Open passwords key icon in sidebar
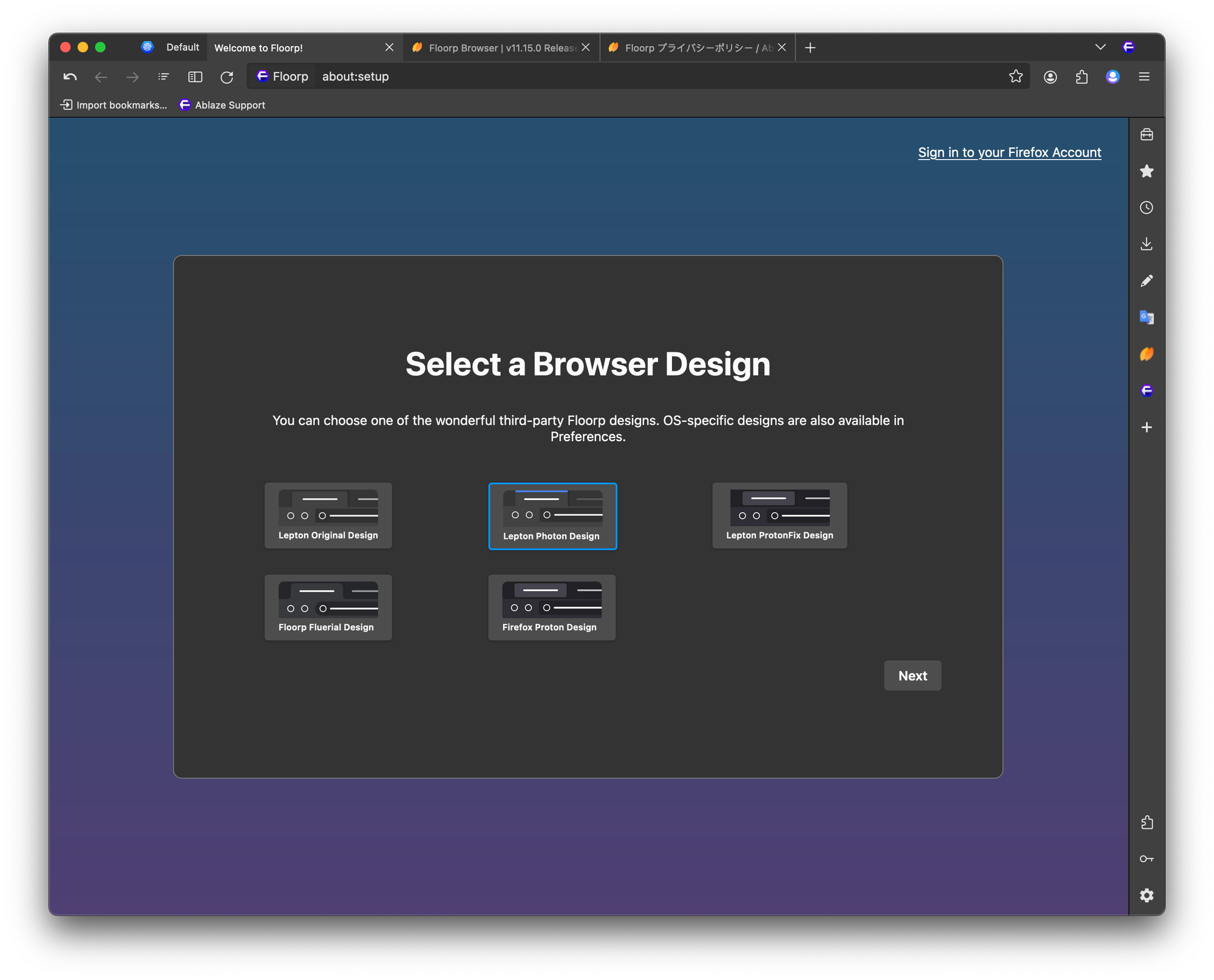 (x=1147, y=859)
